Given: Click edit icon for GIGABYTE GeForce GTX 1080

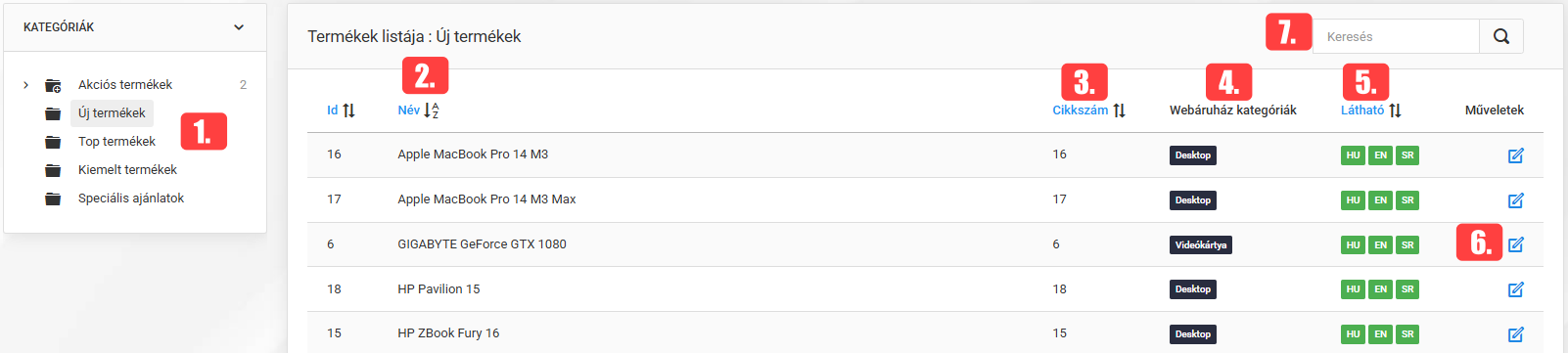Looking at the screenshot, I should [x=1516, y=244].
